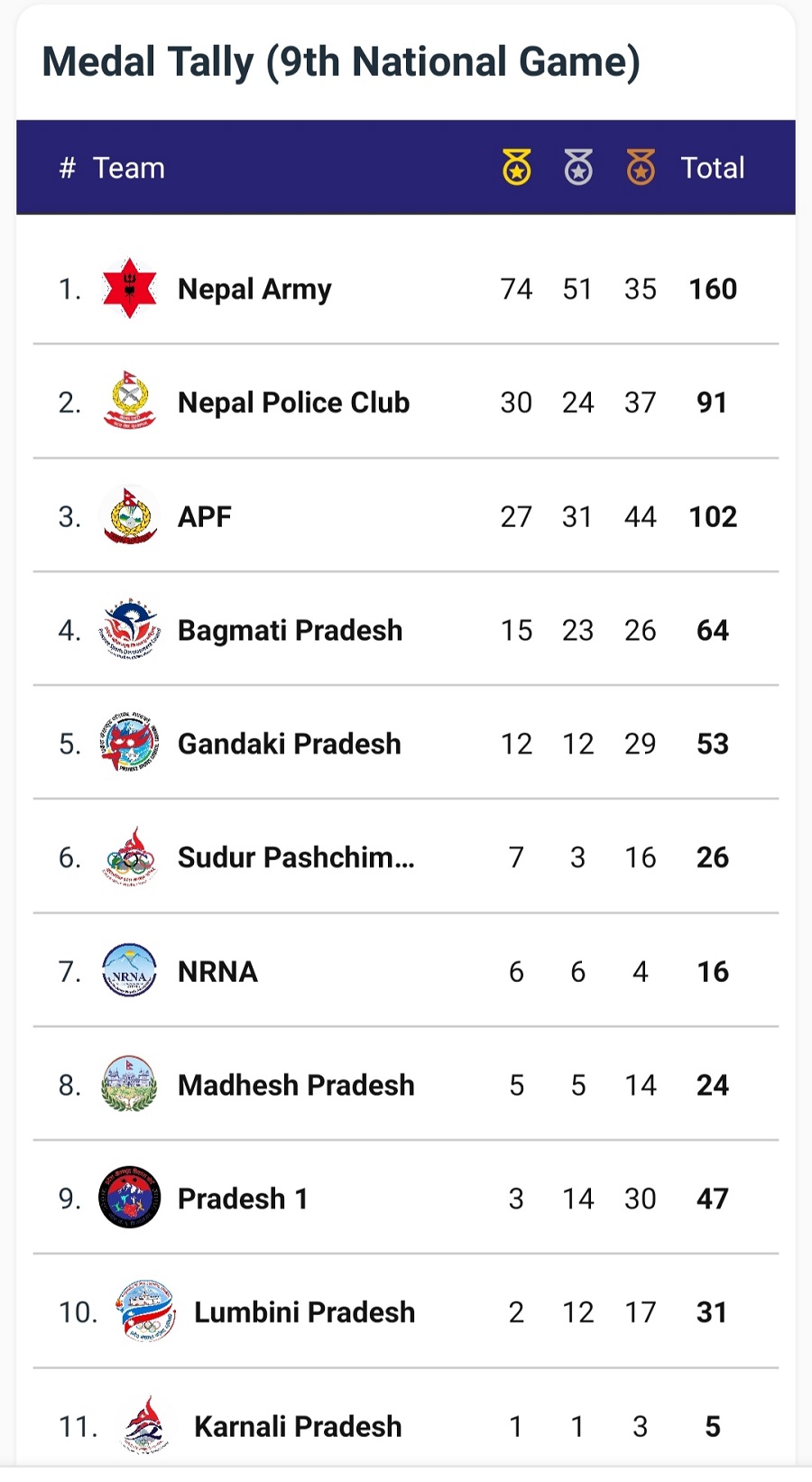Click the Nepal Police Club emblem
This screenshot has width=812, height=1482.
(130, 402)
